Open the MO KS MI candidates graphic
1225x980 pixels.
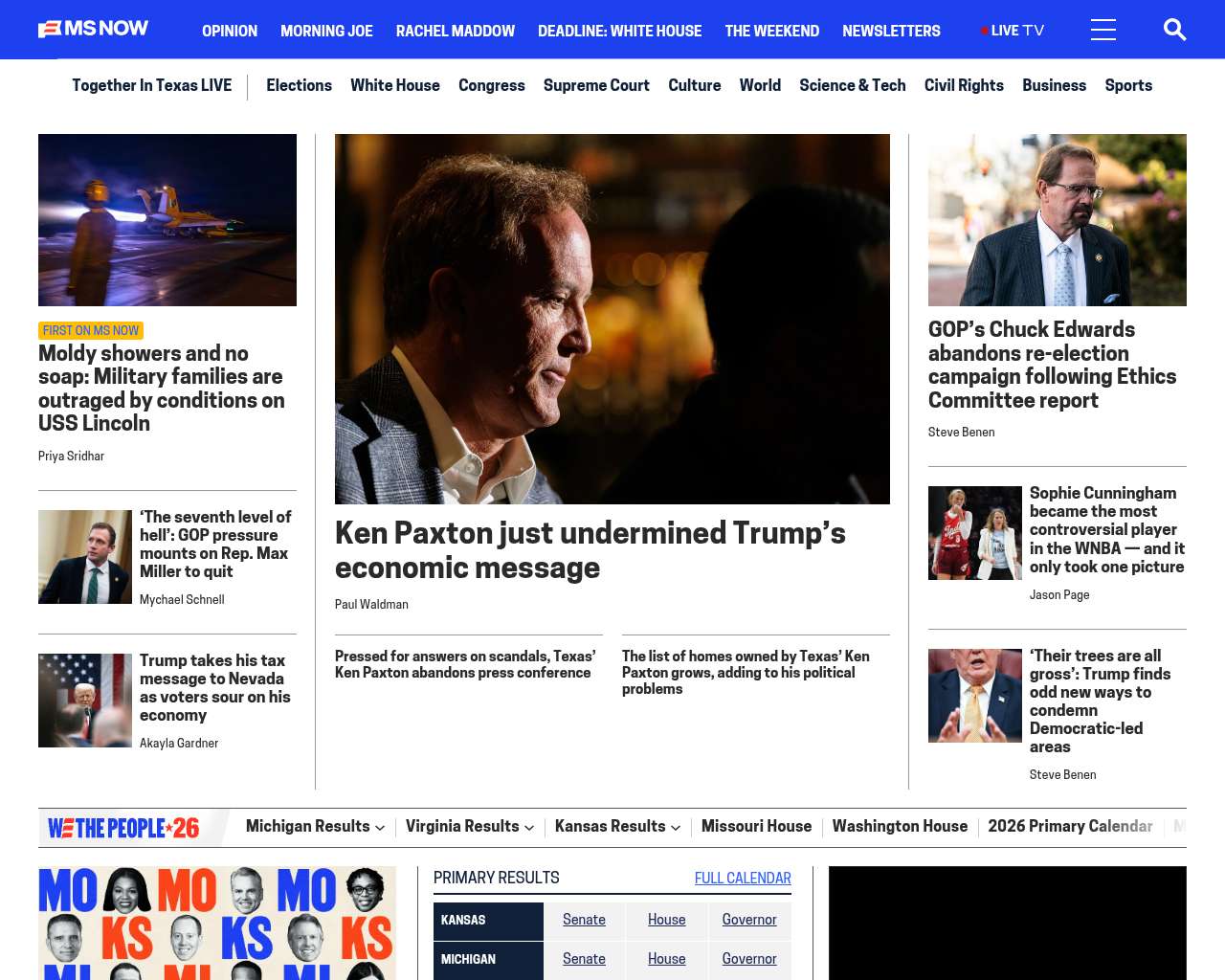click(217, 924)
